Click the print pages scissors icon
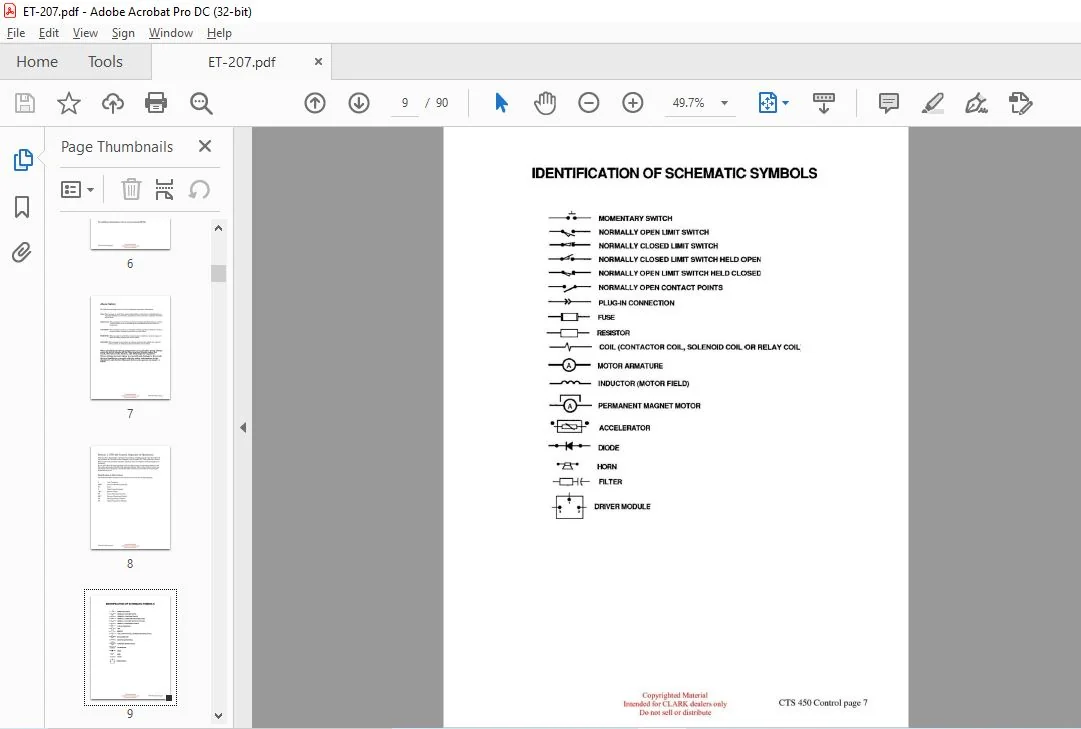1081x729 pixels. (x=164, y=189)
